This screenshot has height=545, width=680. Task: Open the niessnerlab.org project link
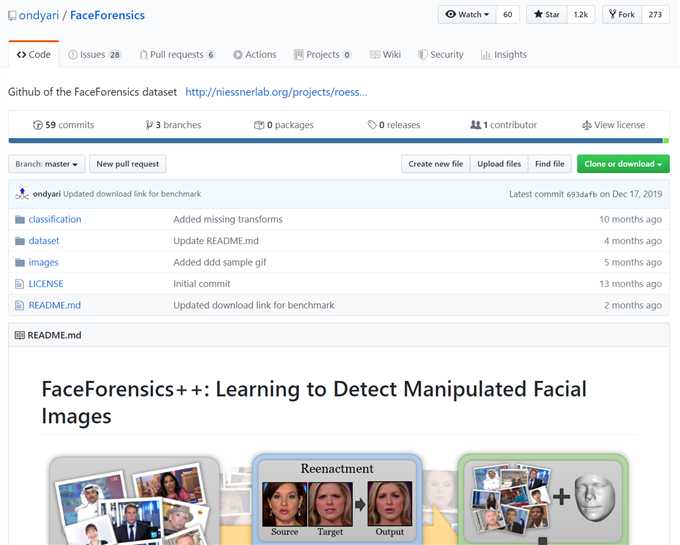276,92
